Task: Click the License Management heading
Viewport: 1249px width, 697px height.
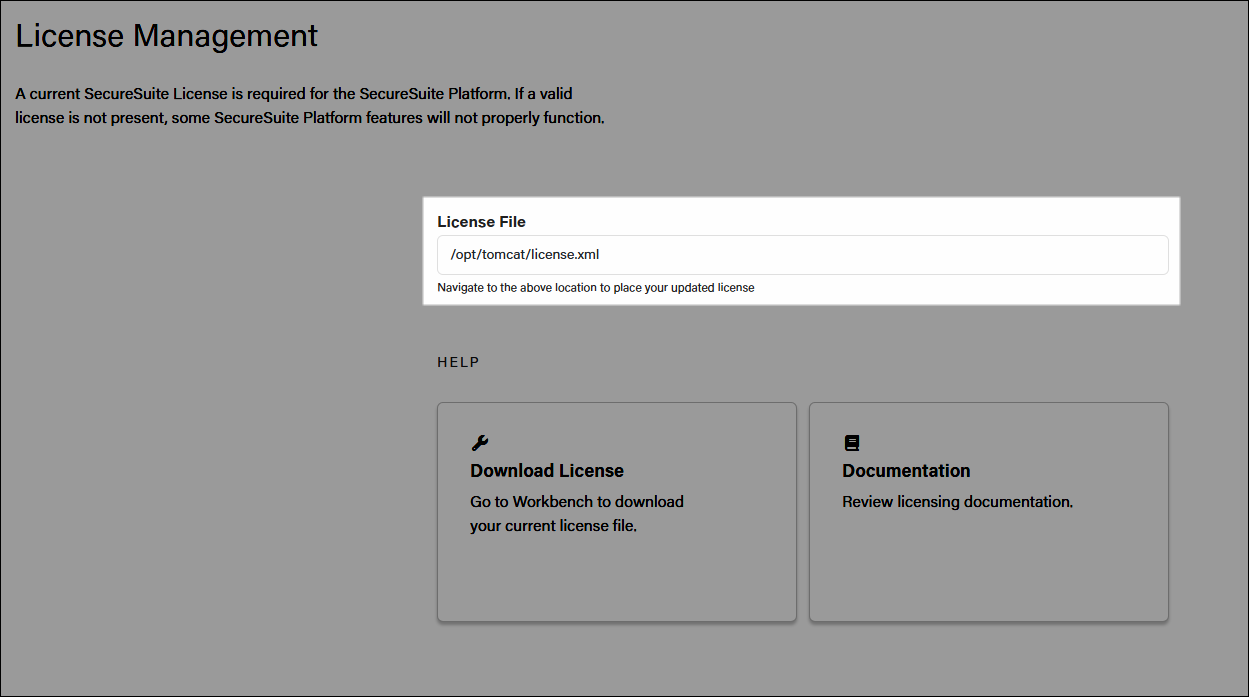Action: coord(167,36)
